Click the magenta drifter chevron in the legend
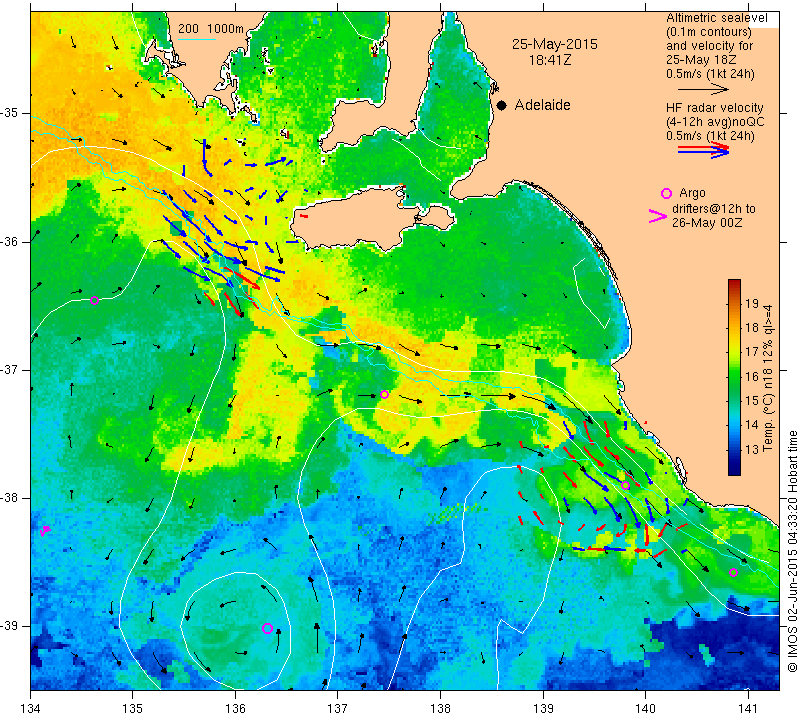The image size is (800, 720). click(658, 216)
